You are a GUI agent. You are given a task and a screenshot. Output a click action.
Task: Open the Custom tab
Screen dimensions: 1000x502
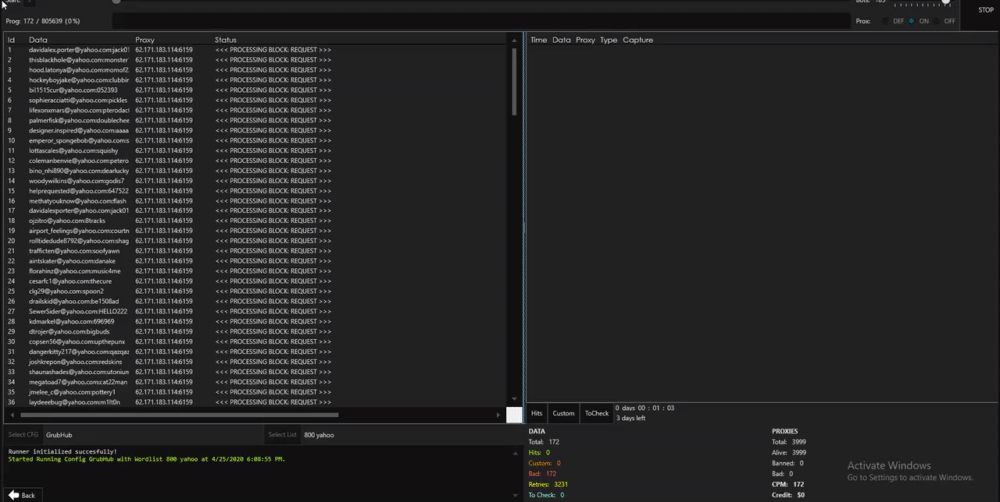tap(563, 413)
